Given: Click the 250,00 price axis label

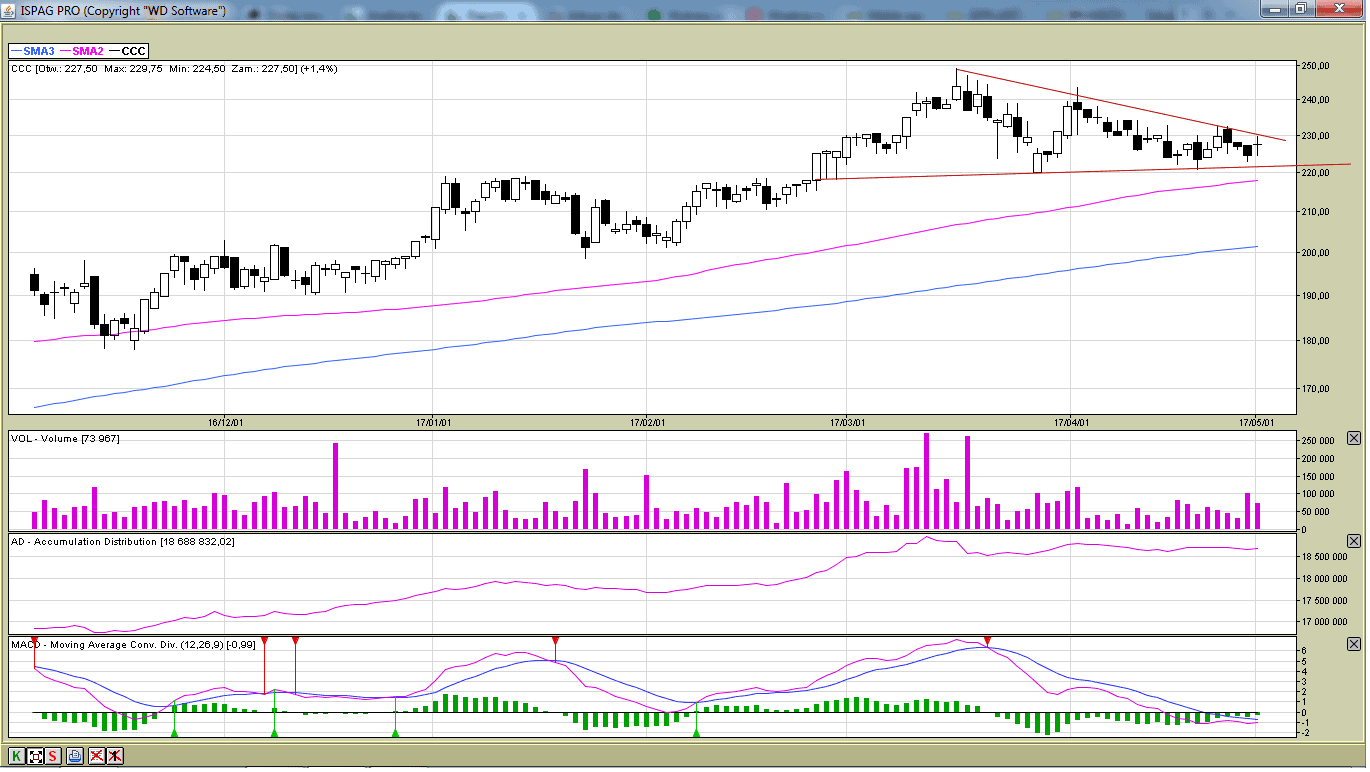Looking at the screenshot, I should [x=1315, y=66].
